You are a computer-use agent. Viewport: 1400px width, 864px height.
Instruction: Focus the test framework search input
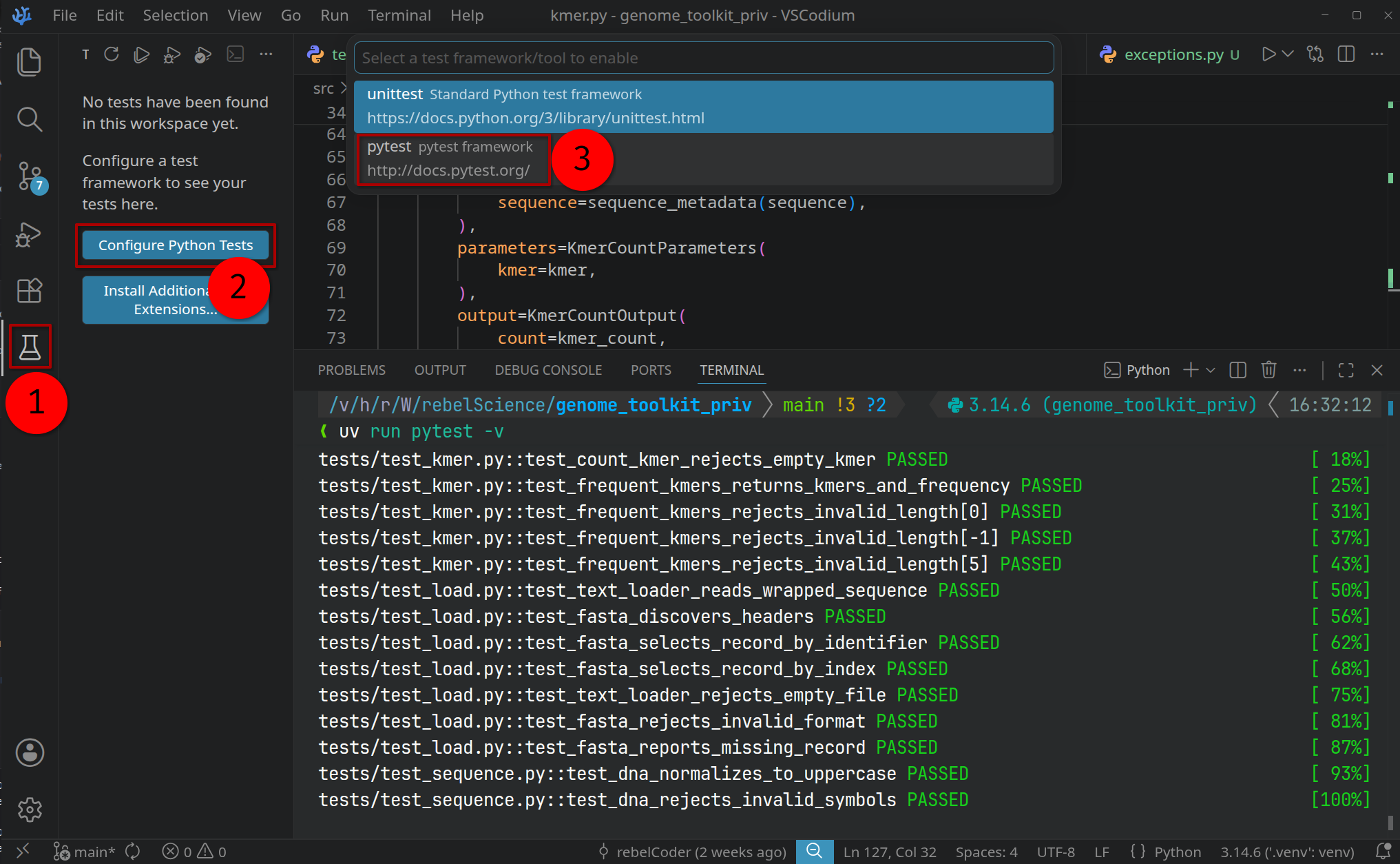(704, 58)
